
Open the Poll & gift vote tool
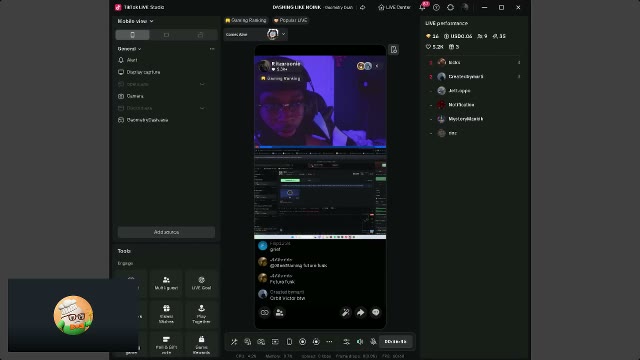pyautogui.click(x=166, y=345)
